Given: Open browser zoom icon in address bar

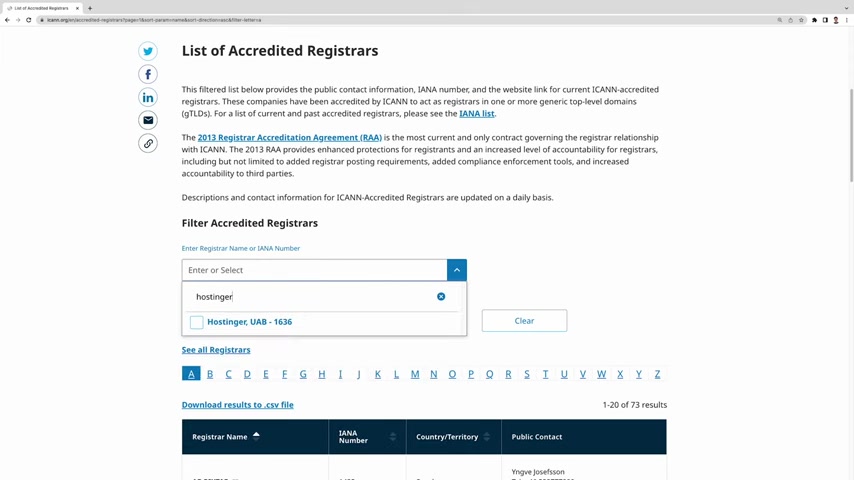Looking at the screenshot, I should (x=779, y=20).
